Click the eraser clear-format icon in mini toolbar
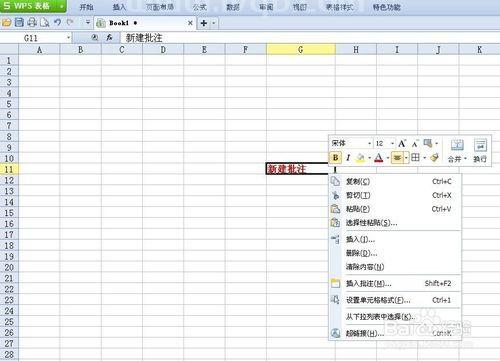Screen dimensions: 500x361 [434, 157]
